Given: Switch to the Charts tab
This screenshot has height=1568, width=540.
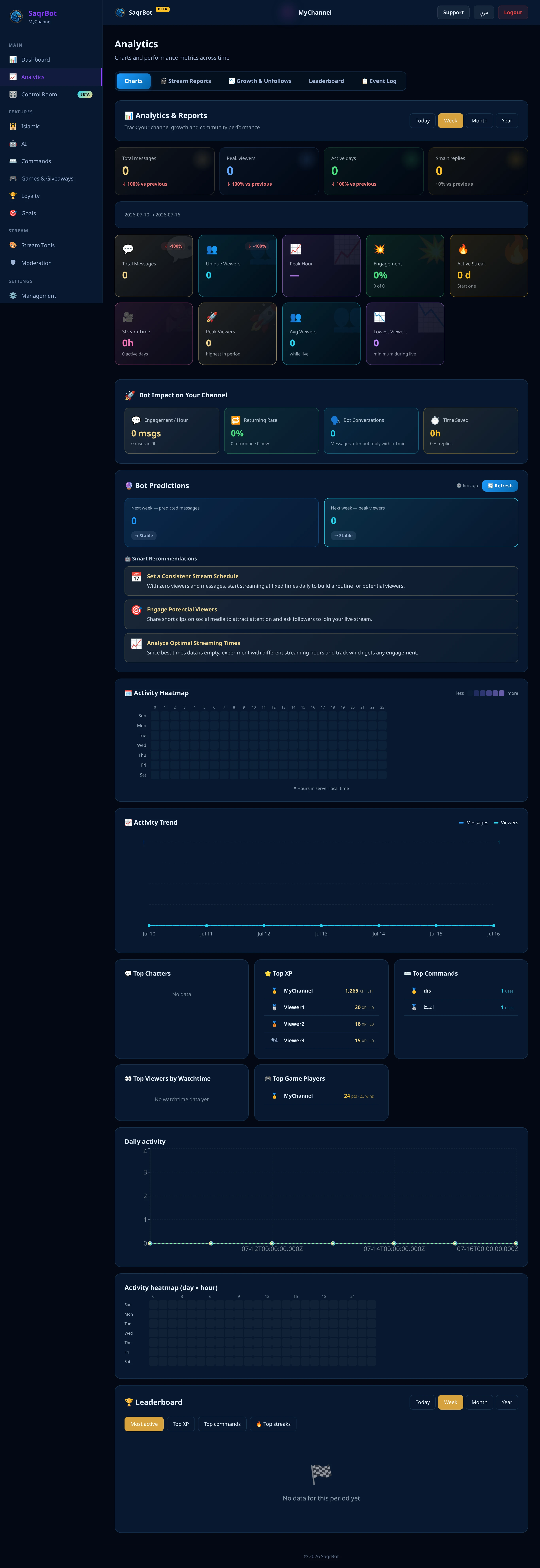Looking at the screenshot, I should (133, 81).
